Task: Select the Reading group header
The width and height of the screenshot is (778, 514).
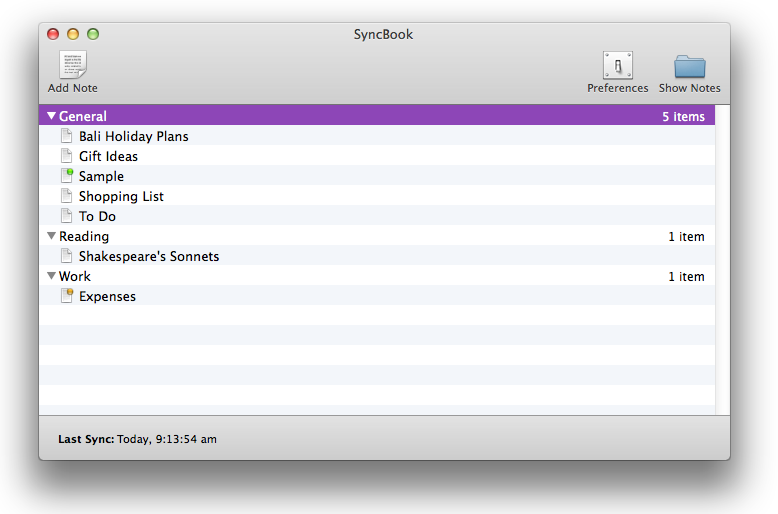Action: point(377,236)
